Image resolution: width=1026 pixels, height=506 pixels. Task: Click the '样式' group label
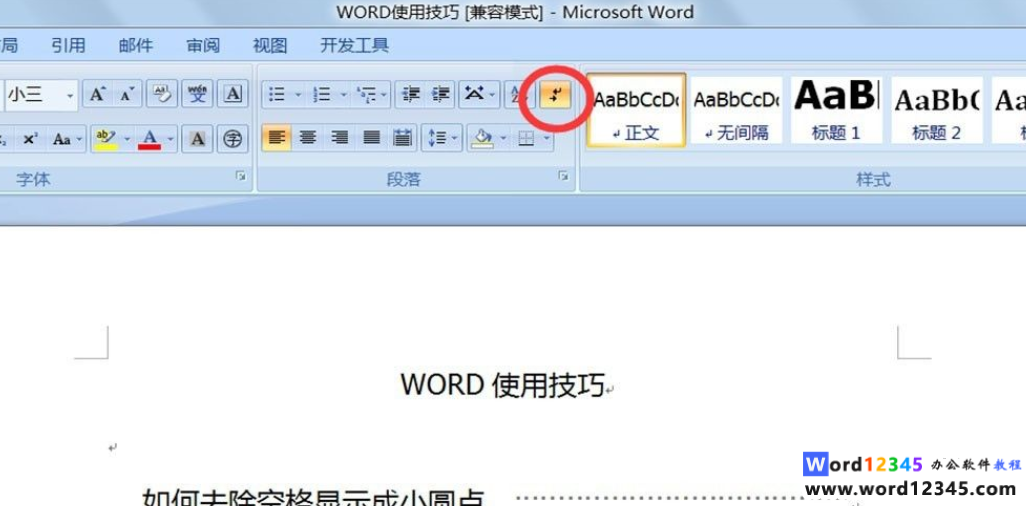click(873, 179)
